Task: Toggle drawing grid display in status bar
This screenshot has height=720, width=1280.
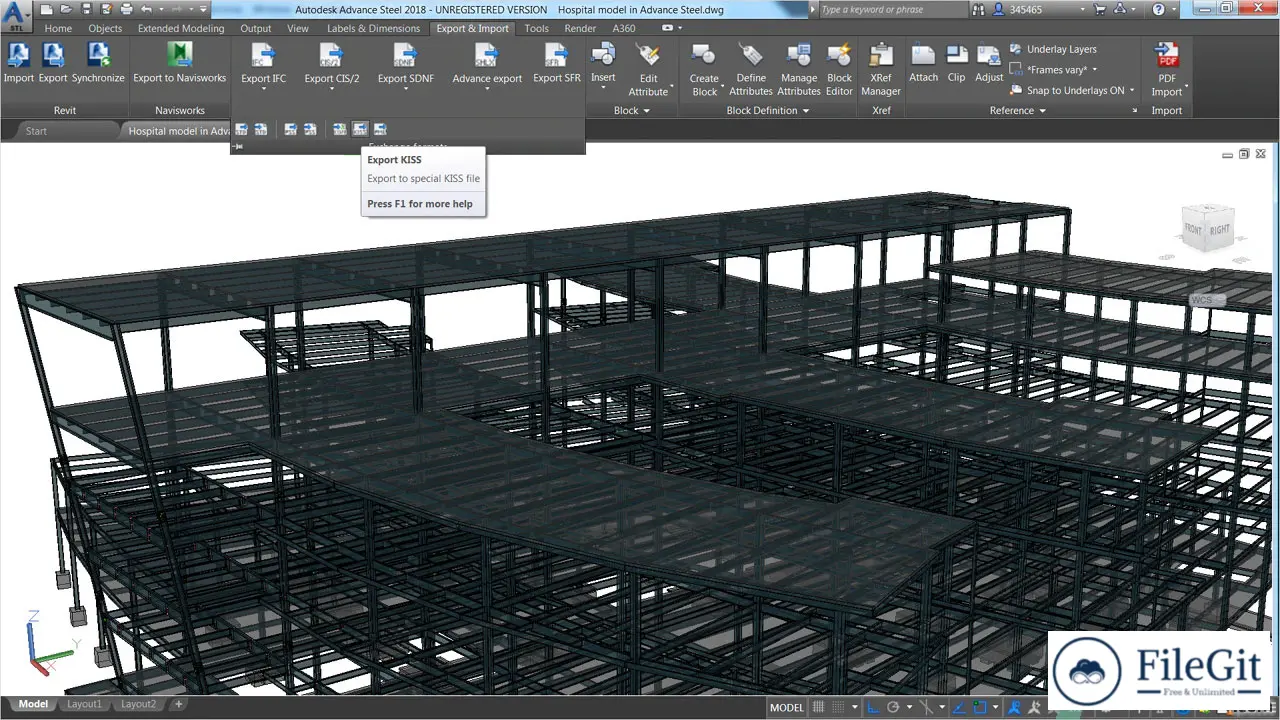Action: (818, 707)
